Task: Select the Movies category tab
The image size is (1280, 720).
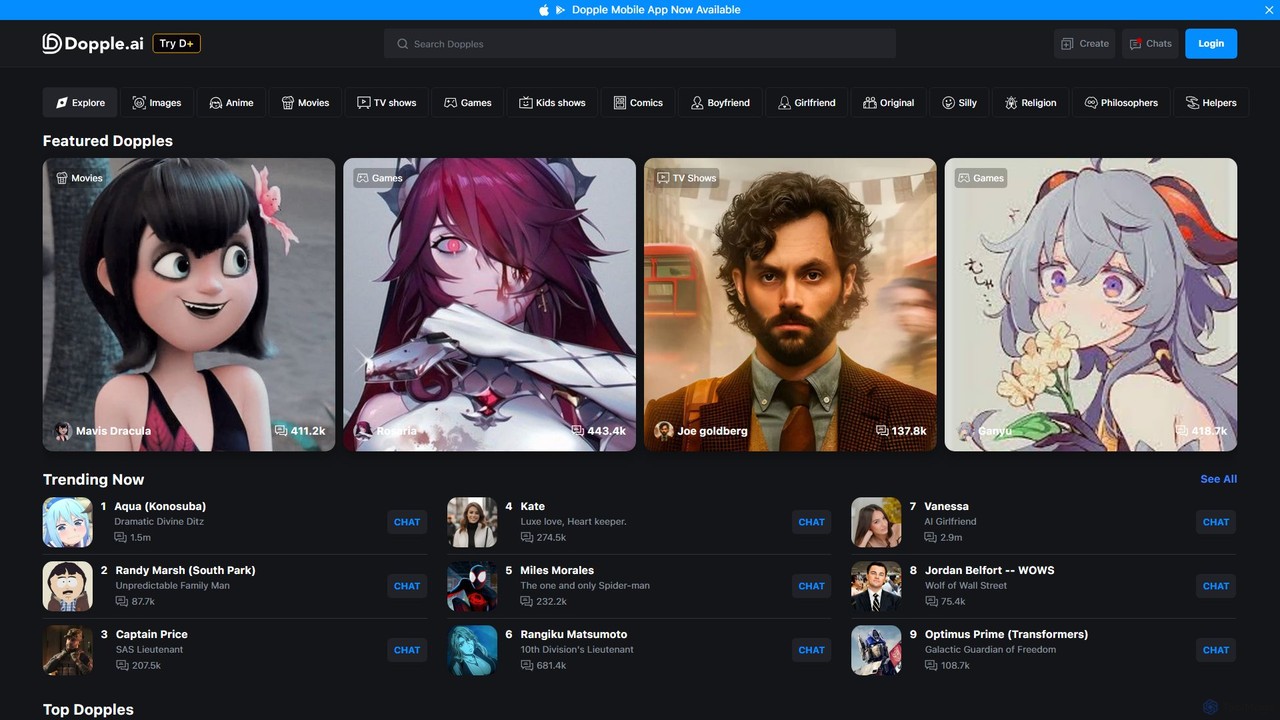Action: point(305,102)
